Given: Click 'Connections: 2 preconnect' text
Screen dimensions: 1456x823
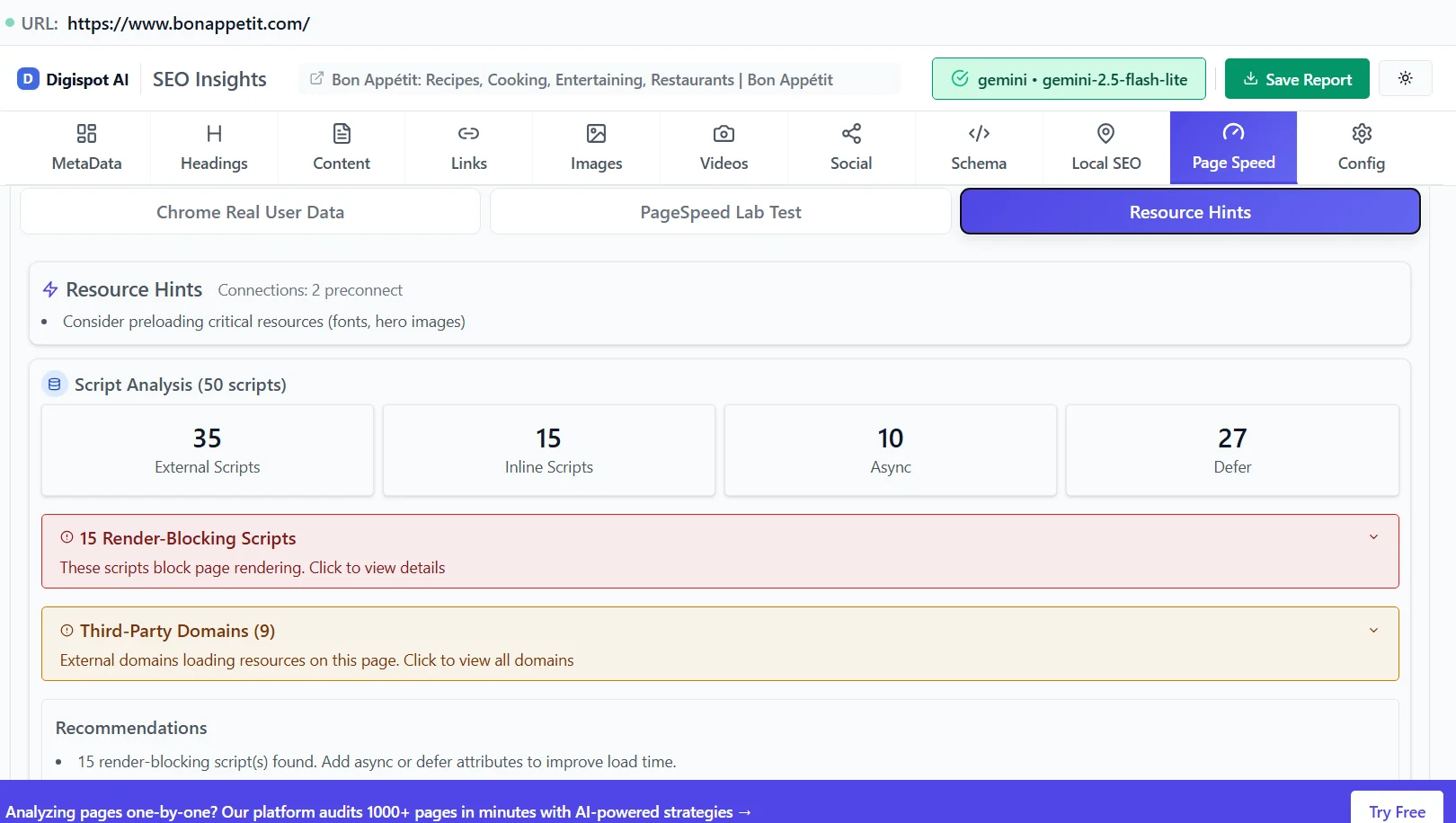Looking at the screenshot, I should click(310, 290).
